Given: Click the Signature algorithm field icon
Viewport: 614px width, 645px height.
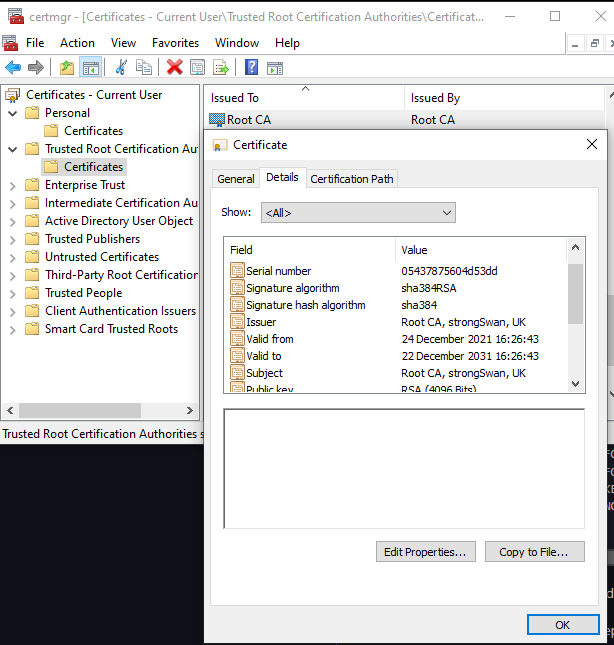Looking at the screenshot, I should pos(237,288).
